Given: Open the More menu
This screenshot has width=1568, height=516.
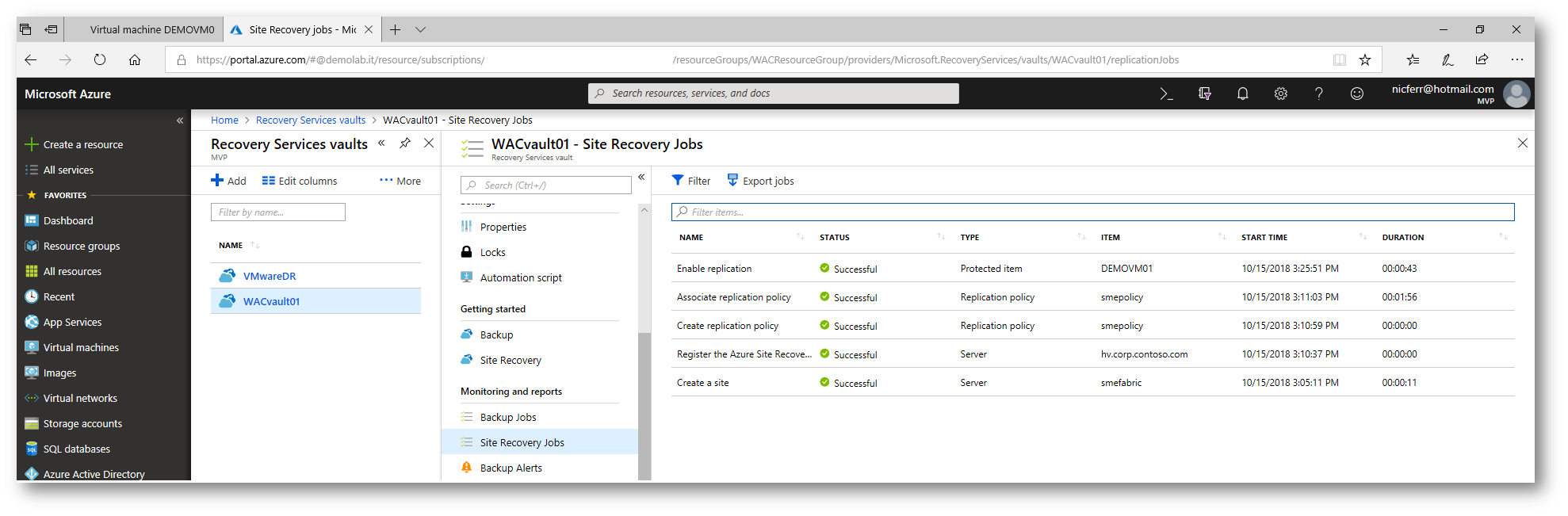Looking at the screenshot, I should point(400,181).
